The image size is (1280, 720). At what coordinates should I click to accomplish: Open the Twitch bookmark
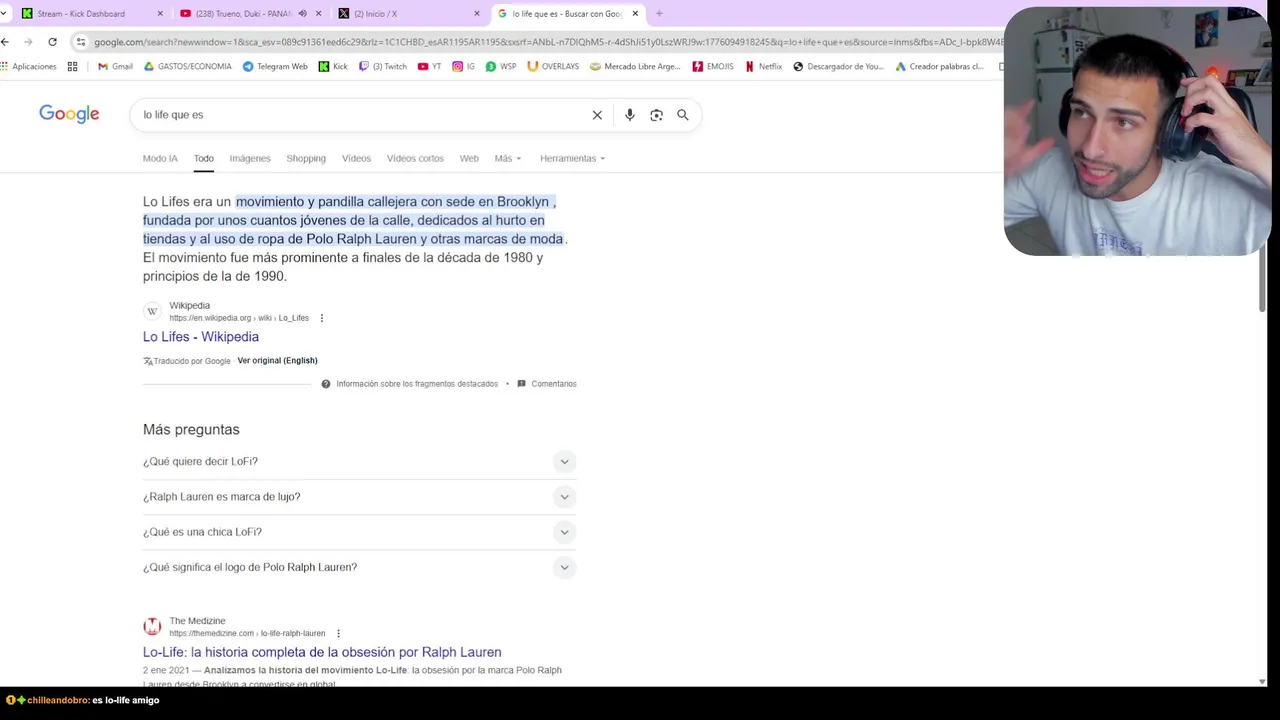pos(383,66)
